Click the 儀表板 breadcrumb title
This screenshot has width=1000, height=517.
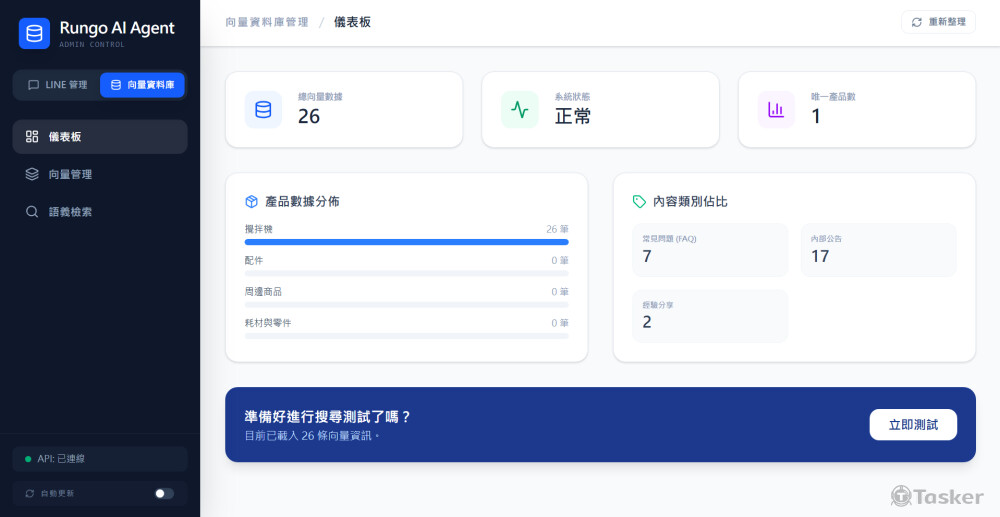point(352,22)
